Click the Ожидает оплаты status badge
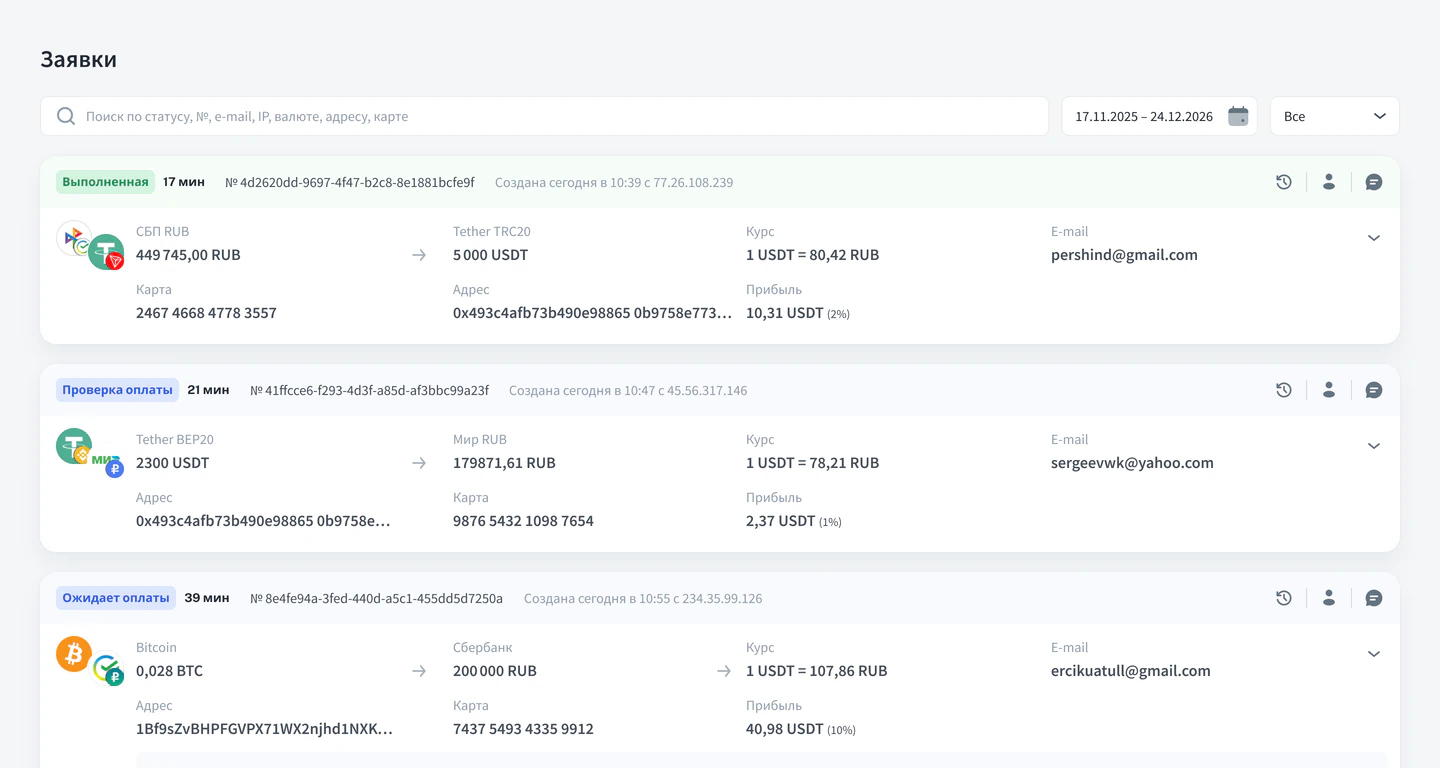This screenshot has width=1440, height=768. (116, 598)
